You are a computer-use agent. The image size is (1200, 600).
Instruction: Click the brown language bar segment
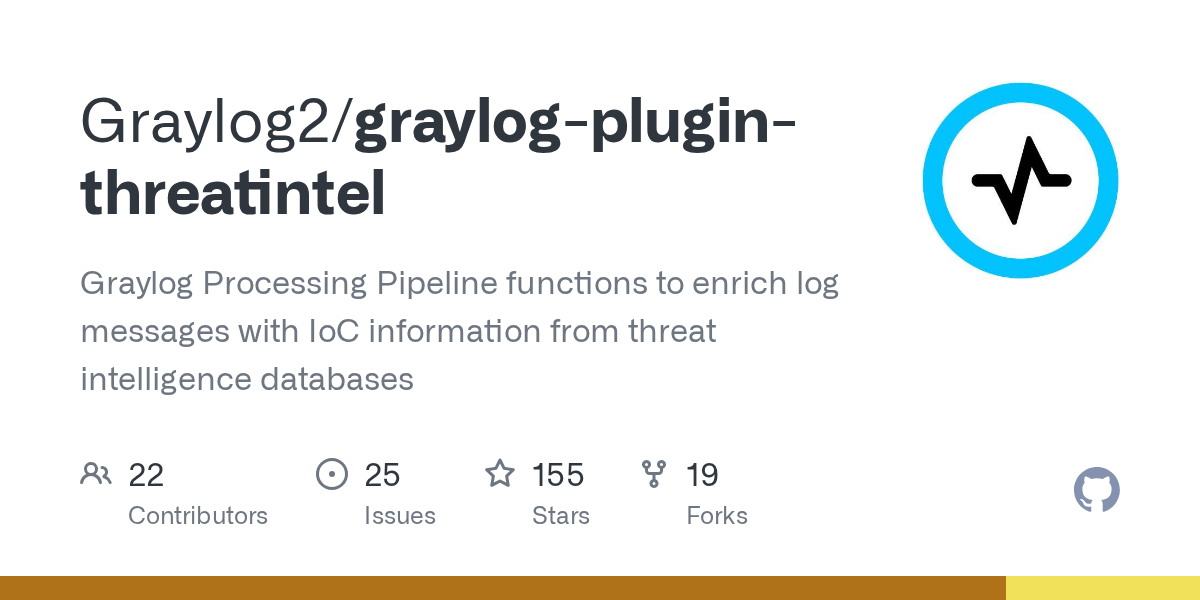click(502, 588)
